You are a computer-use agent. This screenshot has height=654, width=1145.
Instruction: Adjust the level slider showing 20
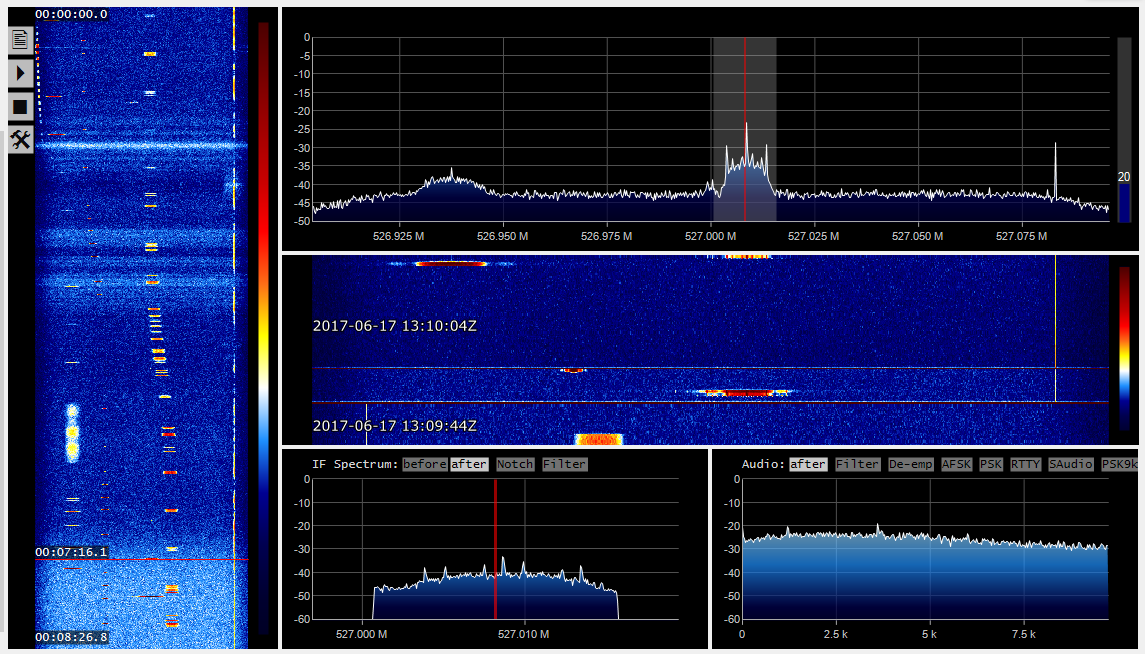tap(1124, 130)
